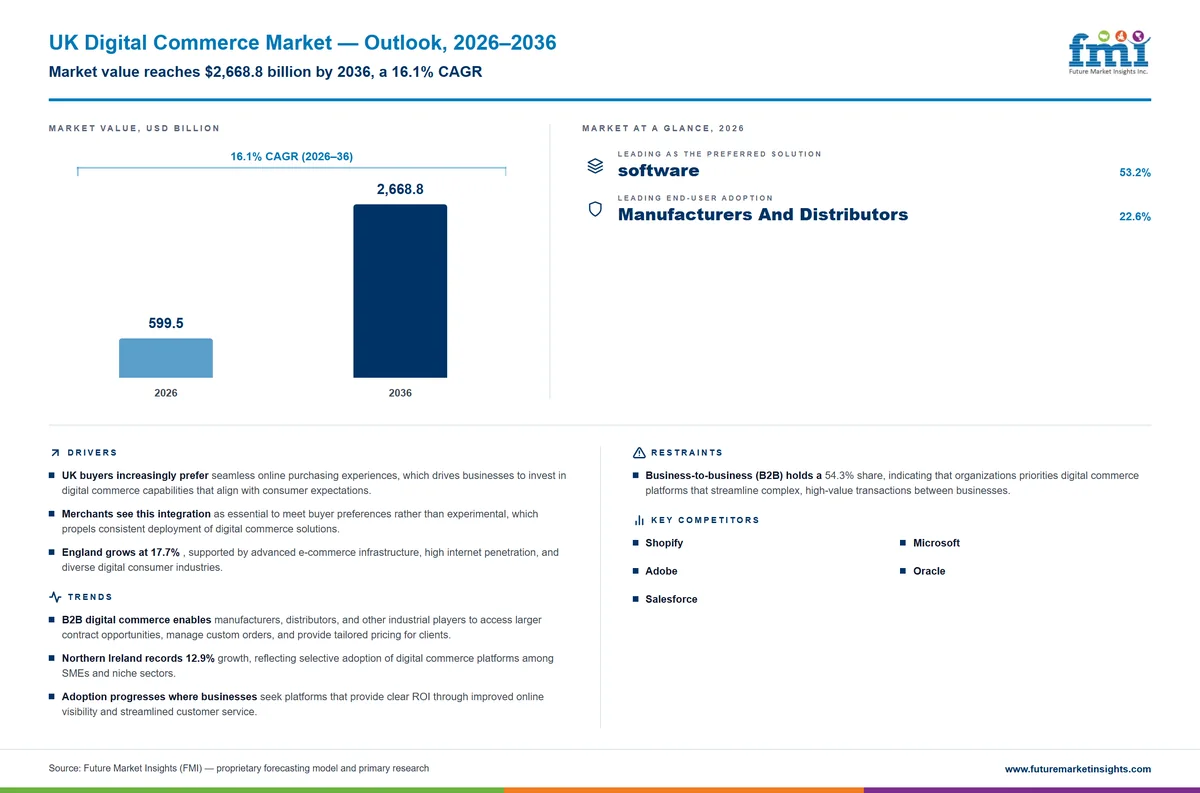Click the Drivers section heading
Viewport: 1200px width, 793px height.
click(92, 453)
